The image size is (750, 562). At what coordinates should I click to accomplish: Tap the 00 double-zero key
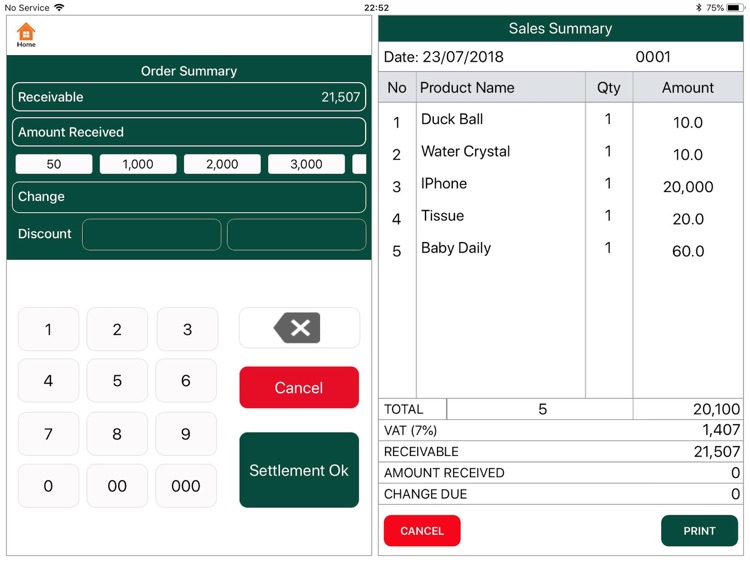coord(117,486)
